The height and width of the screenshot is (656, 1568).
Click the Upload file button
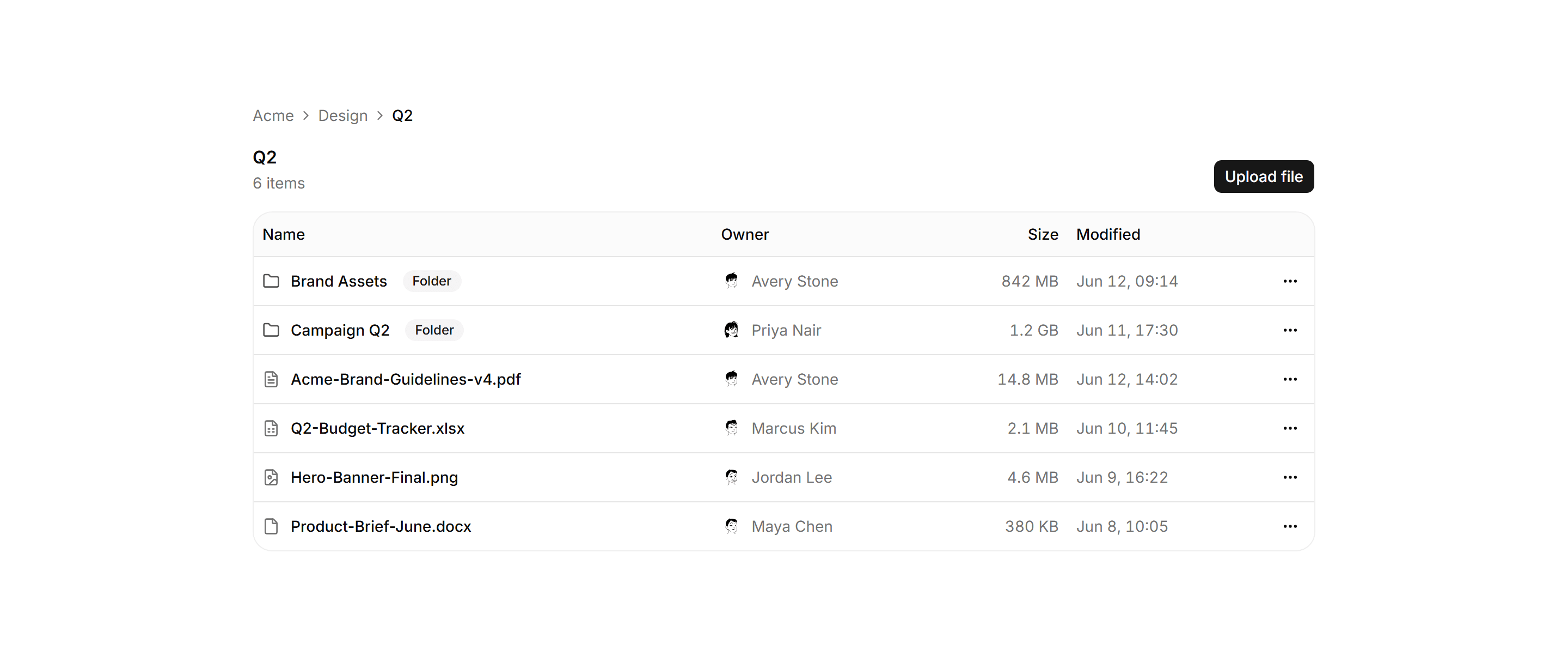tap(1263, 177)
